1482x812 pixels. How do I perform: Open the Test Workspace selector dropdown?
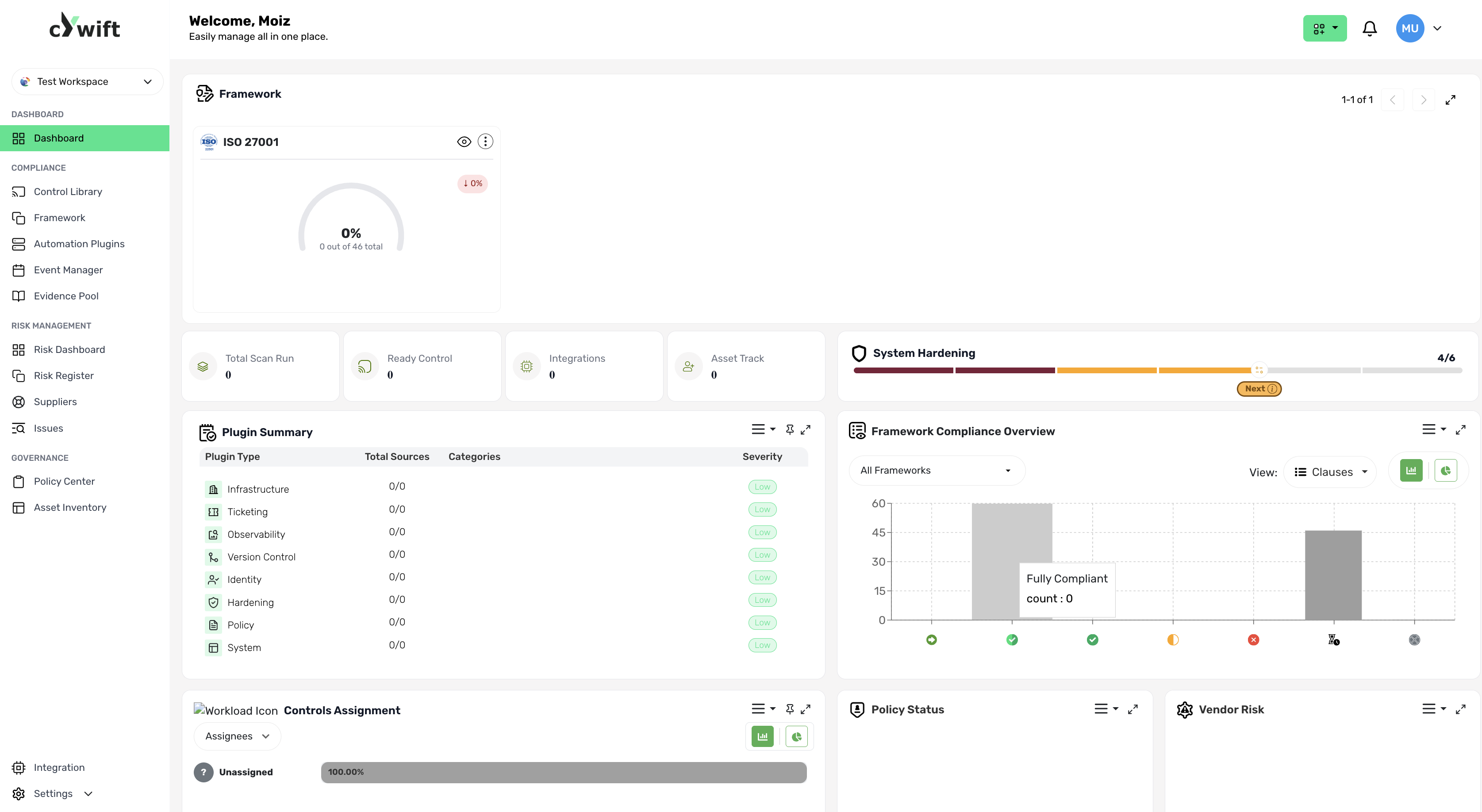[87, 82]
